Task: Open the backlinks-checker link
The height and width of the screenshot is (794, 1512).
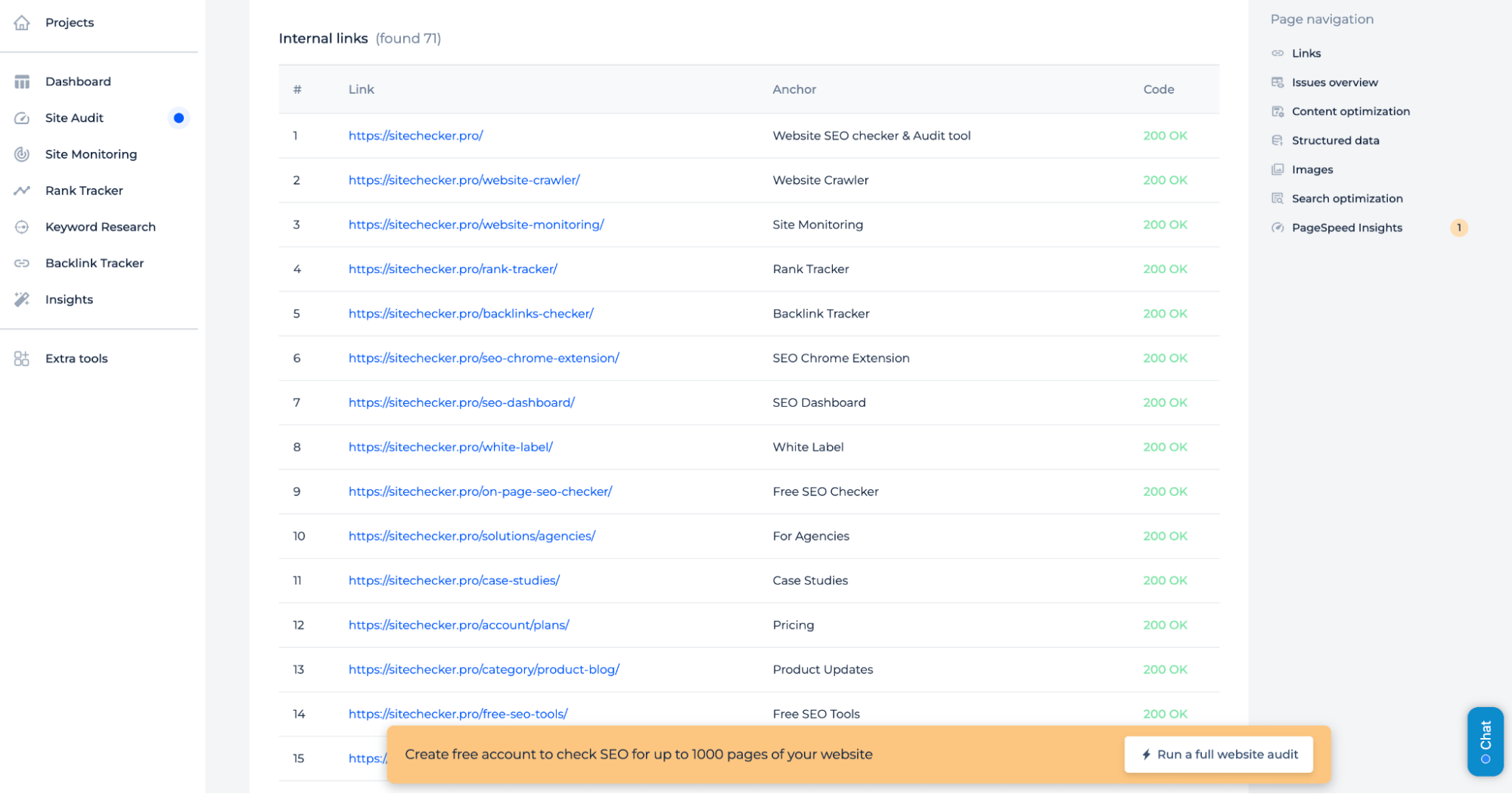Action: [x=470, y=314]
